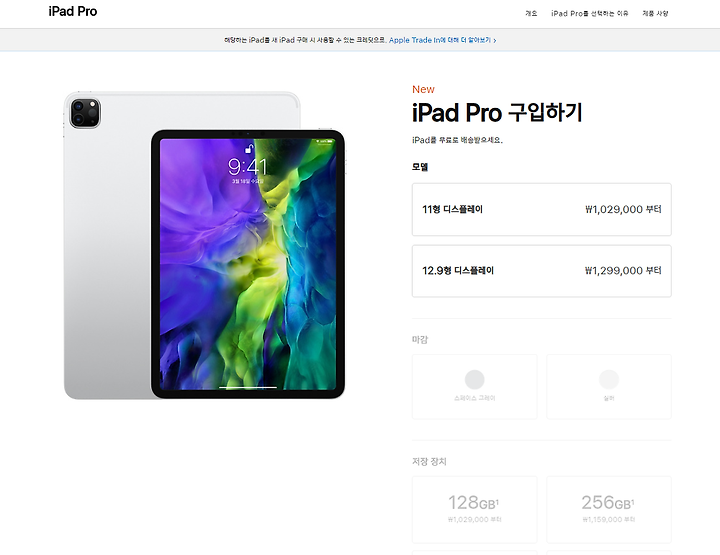Click the rear camera module on iPad image
The image size is (720, 555).
point(84,113)
